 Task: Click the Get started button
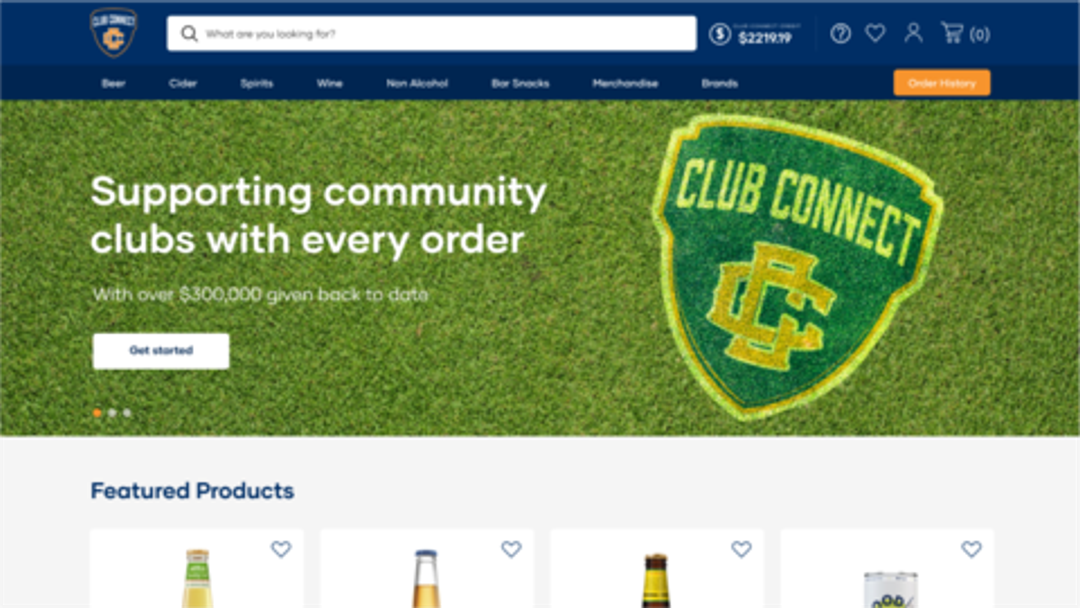(161, 350)
